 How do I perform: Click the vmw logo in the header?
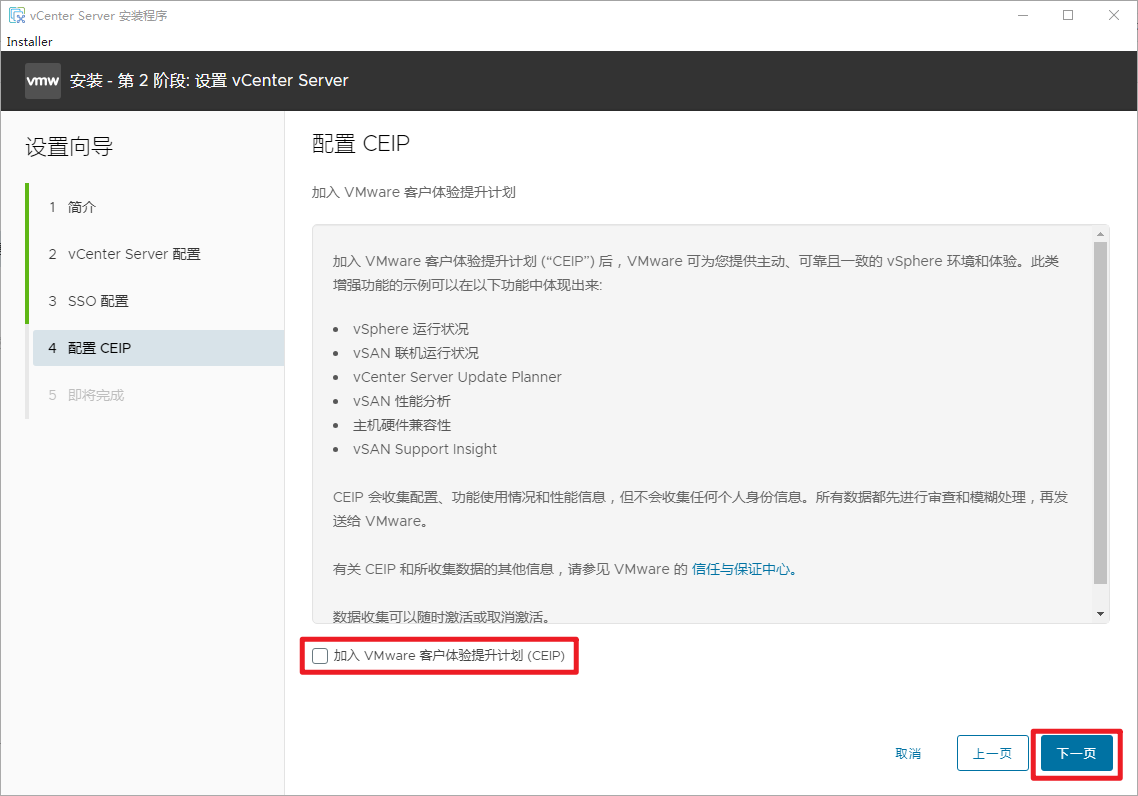click(43, 81)
